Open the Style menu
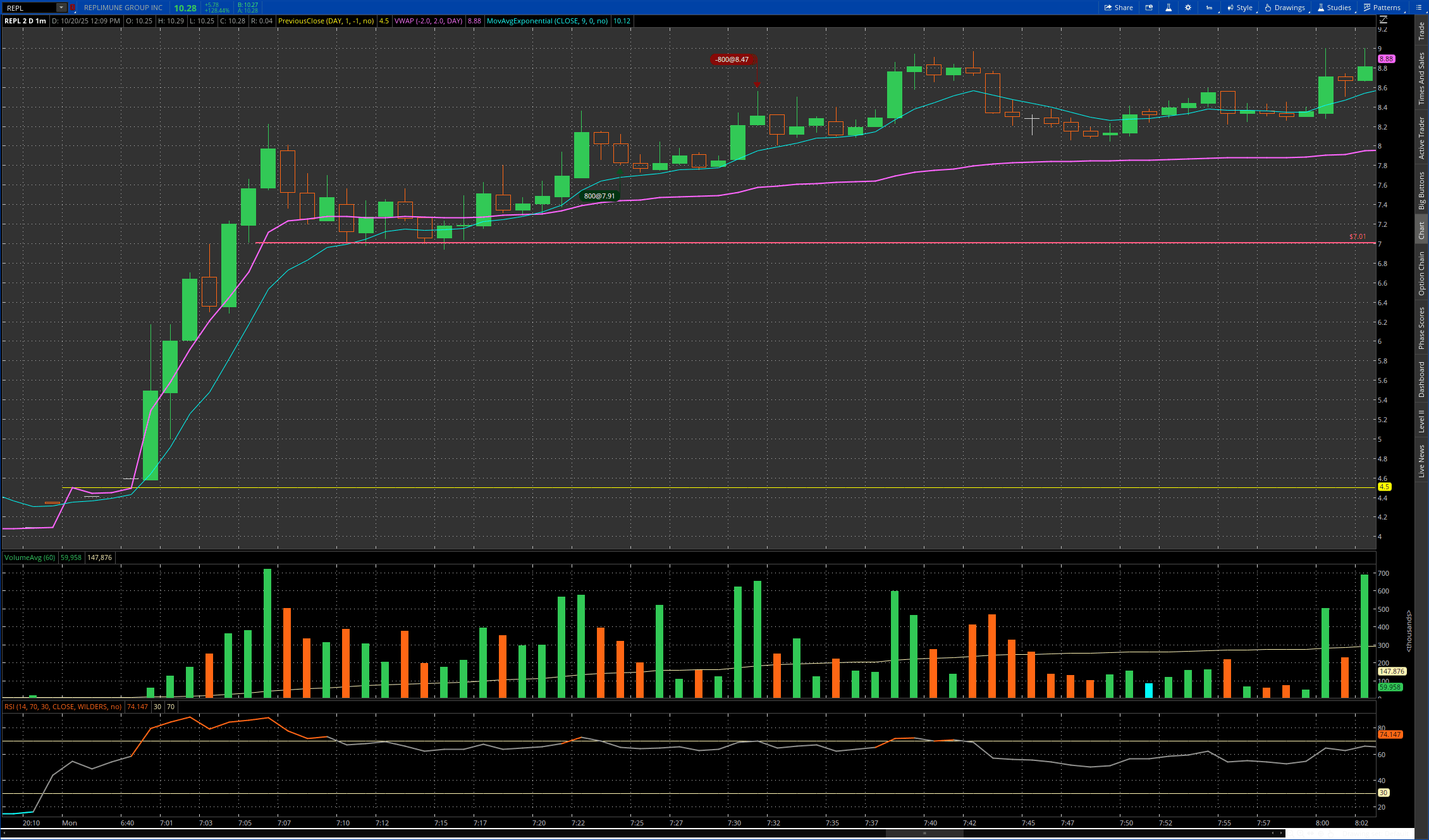The width and height of the screenshot is (1429, 840). [1240, 8]
